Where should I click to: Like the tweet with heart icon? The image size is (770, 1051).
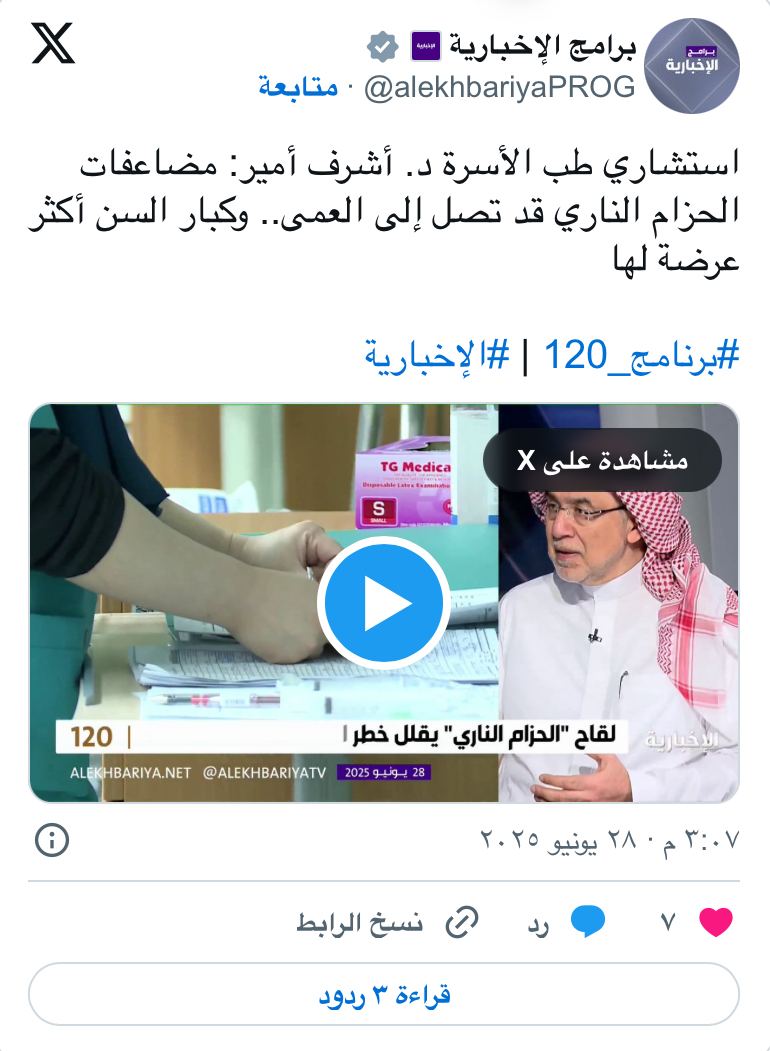[716, 922]
